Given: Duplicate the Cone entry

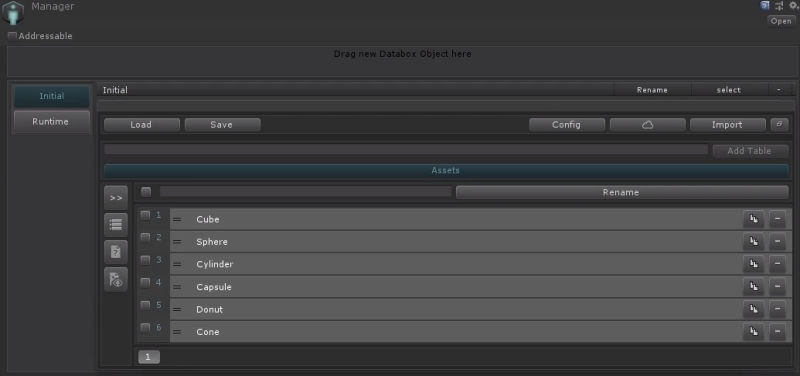Looking at the screenshot, I should tap(754, 332).
